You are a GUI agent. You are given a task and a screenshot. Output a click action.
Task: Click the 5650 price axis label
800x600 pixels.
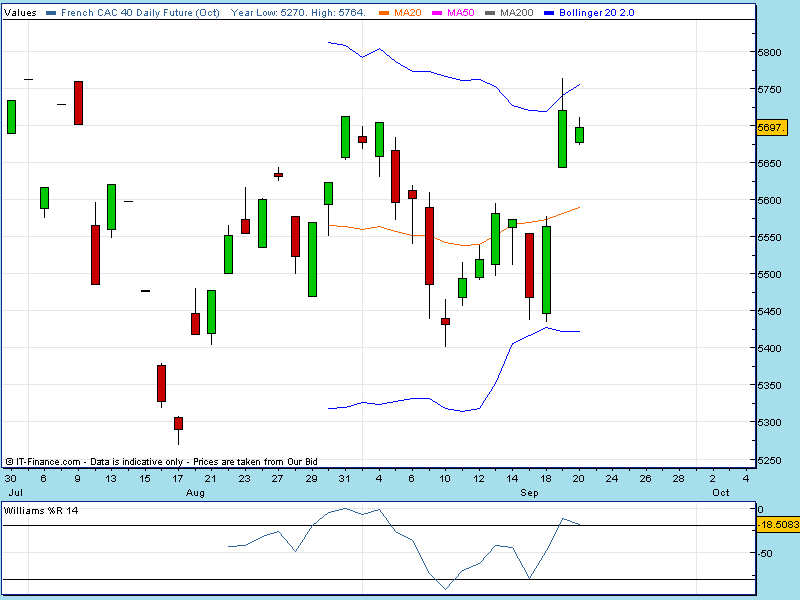[x=769, y=164]
